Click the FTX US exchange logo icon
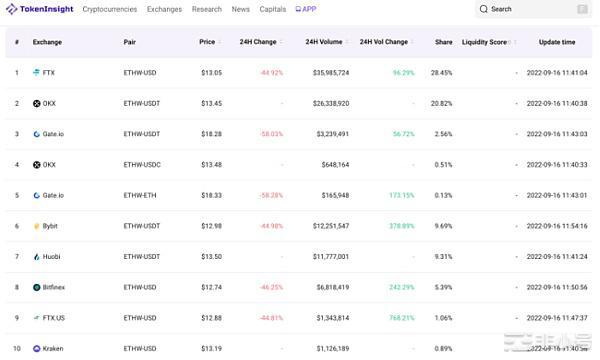The width and height of the screenshot is (600, 360). (37, 318)
